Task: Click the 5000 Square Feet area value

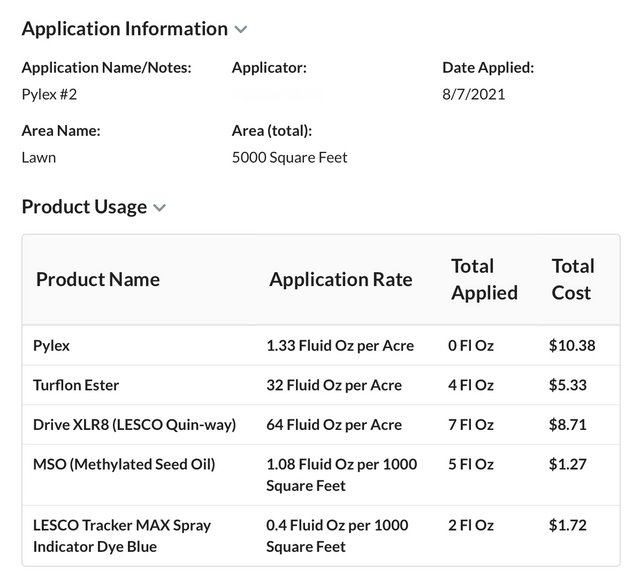Action: pyautogui.click(x=289, y=157)
